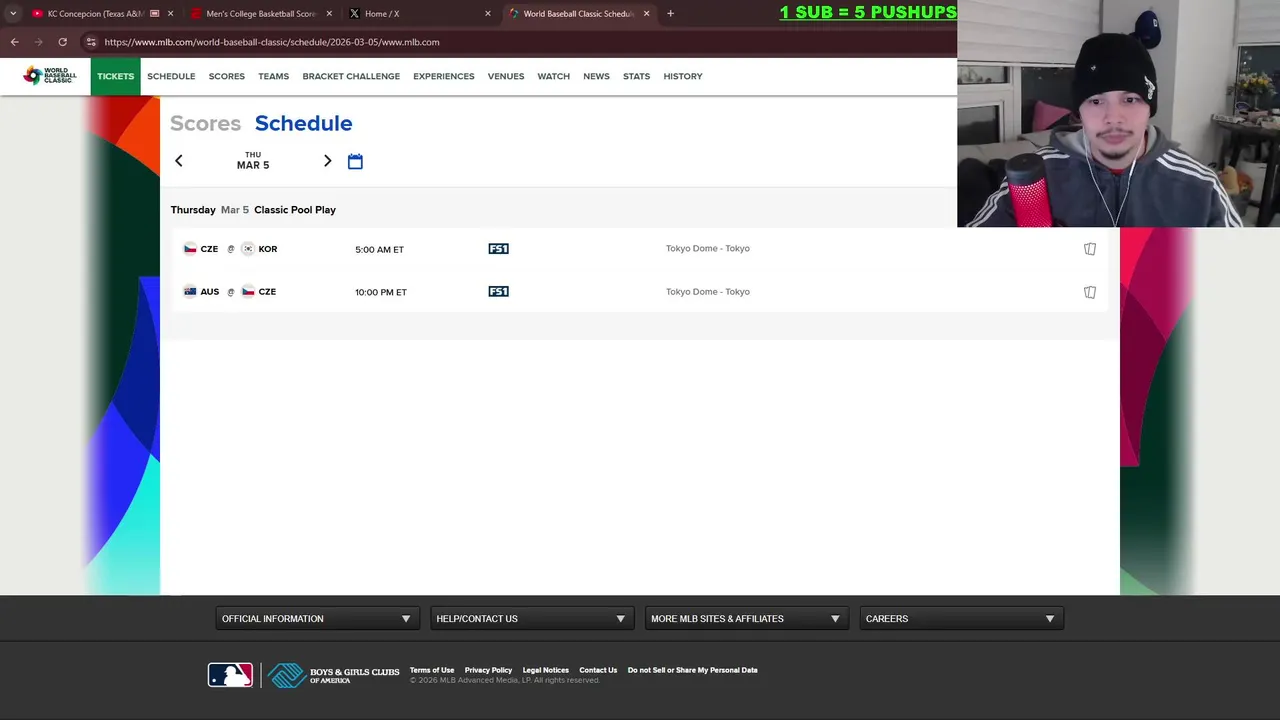Expand More MLB Sites & Affiliates dropdown

[x=746, y=619]
